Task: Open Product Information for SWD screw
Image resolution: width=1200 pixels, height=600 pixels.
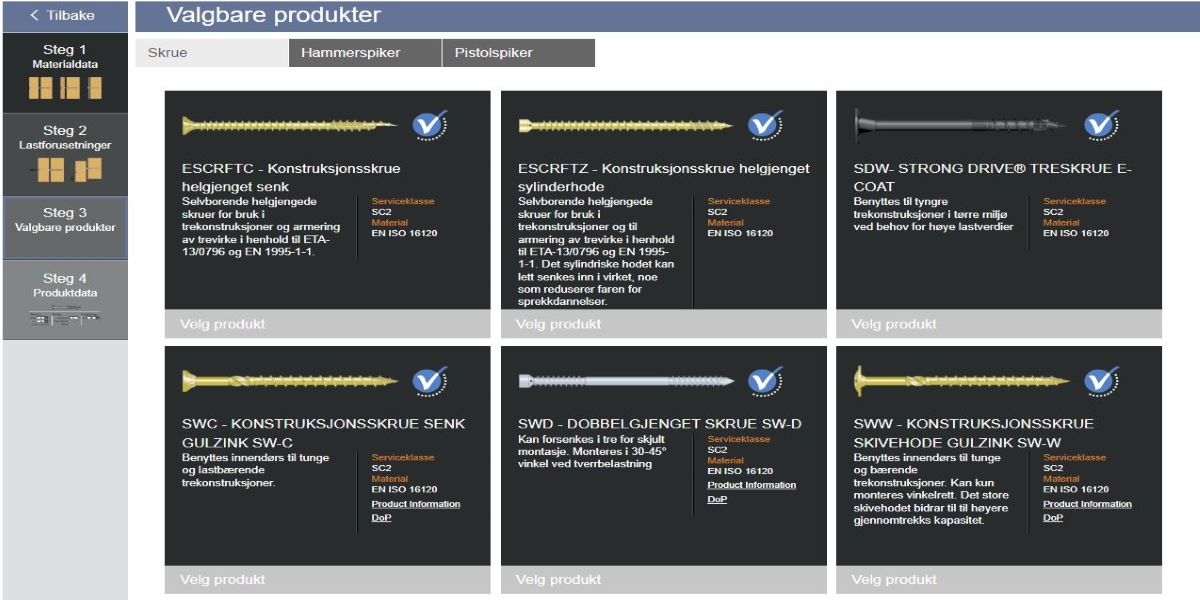Action: point(752,485)
